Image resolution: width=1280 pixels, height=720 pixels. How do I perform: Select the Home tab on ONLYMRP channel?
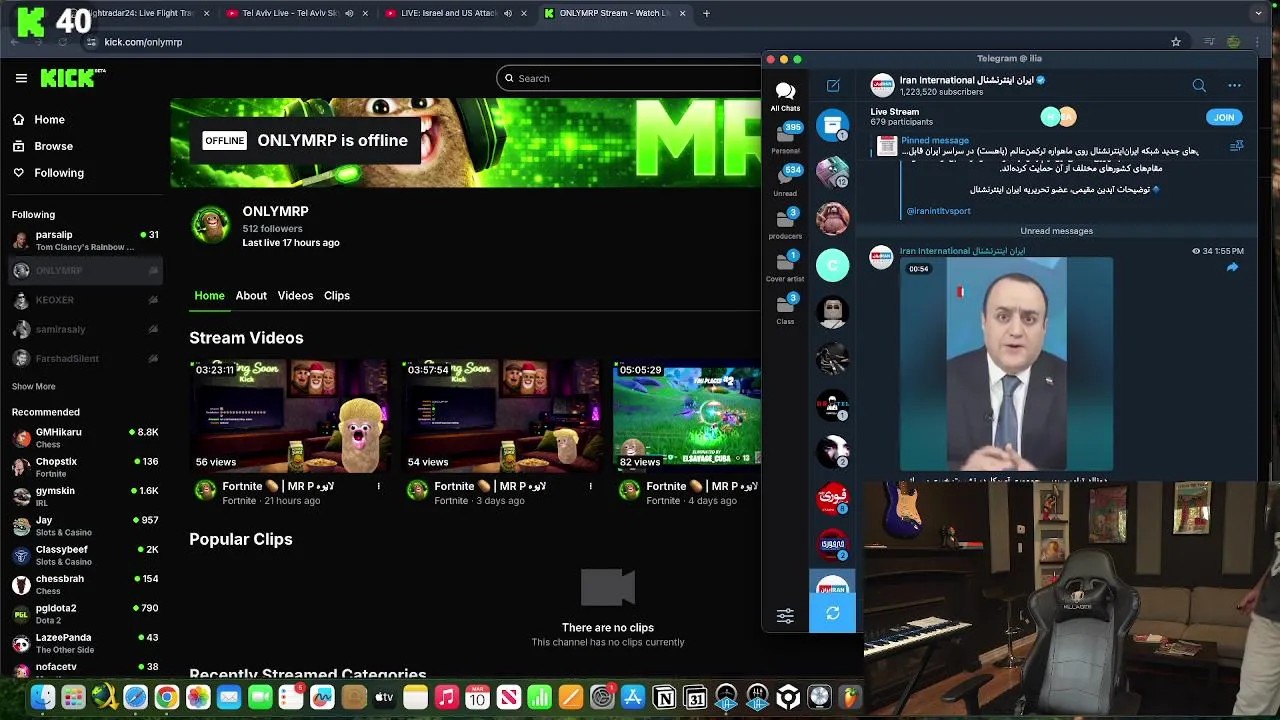point(209,296)
